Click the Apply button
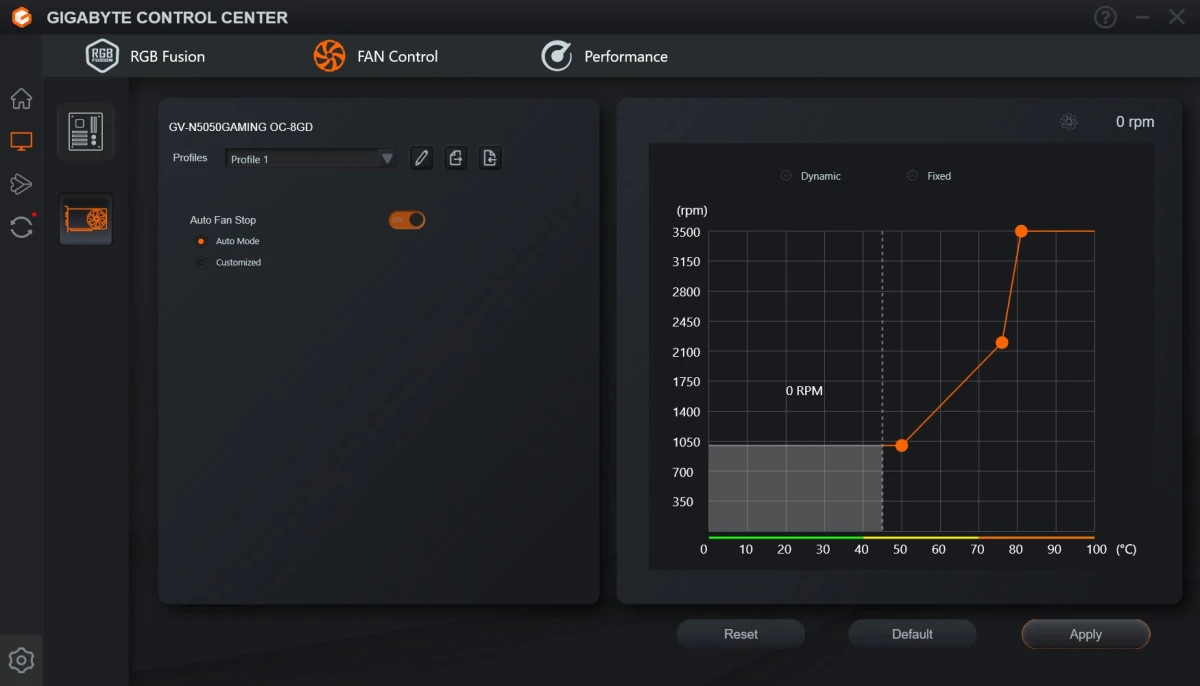 pos(1085,633)
